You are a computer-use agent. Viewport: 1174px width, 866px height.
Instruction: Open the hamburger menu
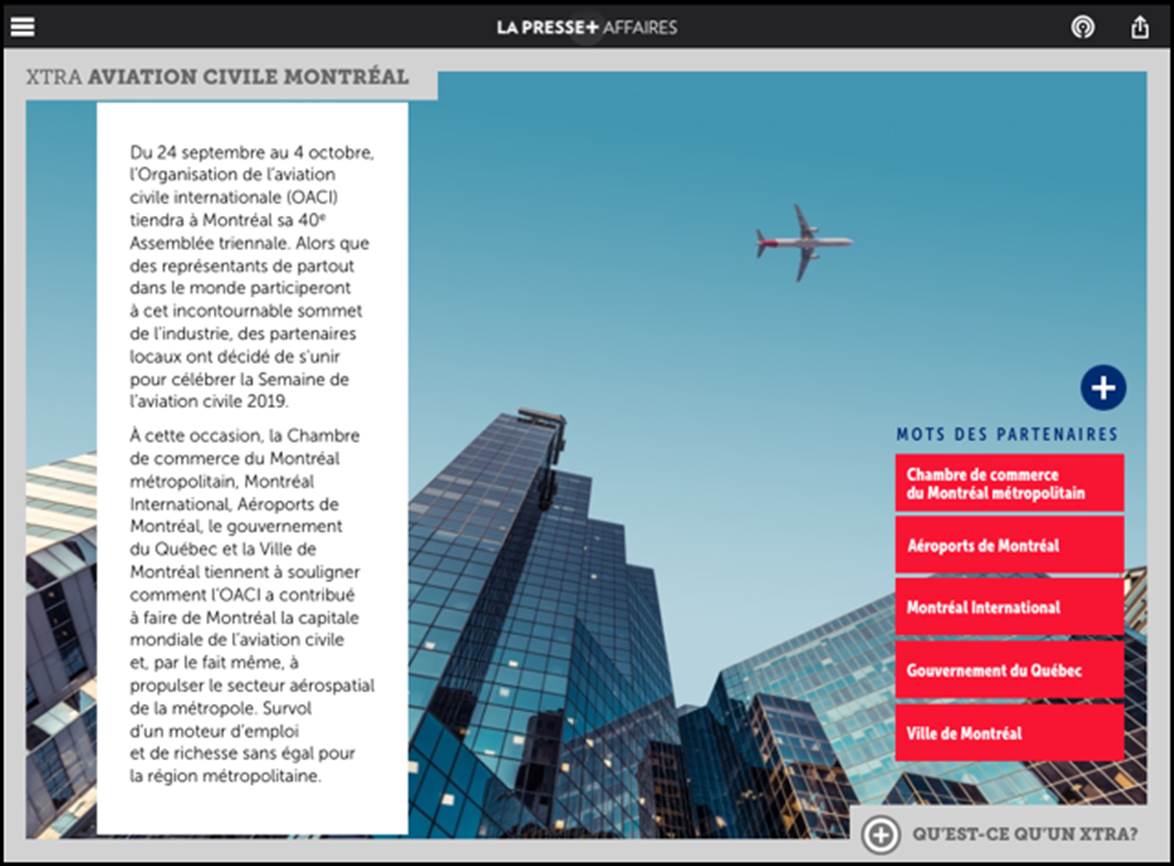[22, 27]
